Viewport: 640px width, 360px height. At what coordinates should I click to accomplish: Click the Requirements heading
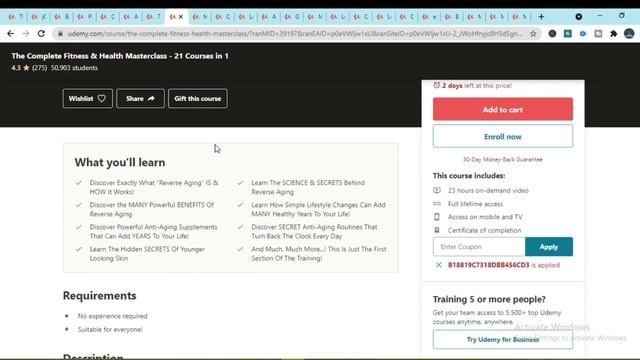coord(100,296)
